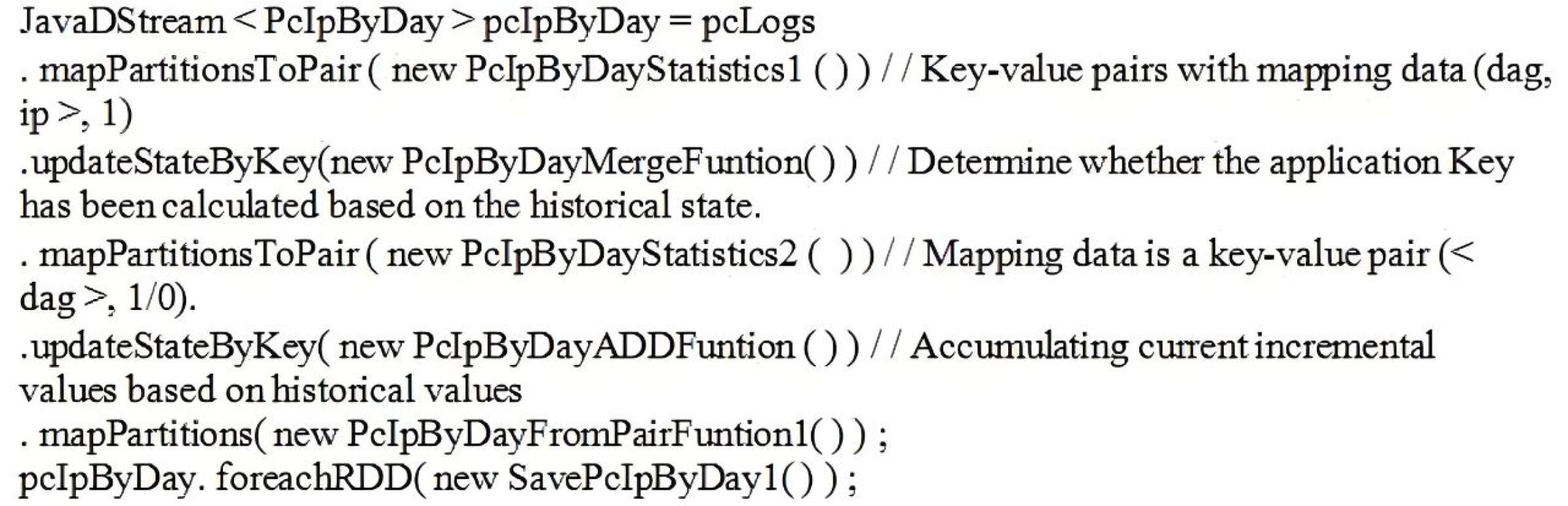Click the PcIpByDayADDFuntion class name

coord(603,346)
